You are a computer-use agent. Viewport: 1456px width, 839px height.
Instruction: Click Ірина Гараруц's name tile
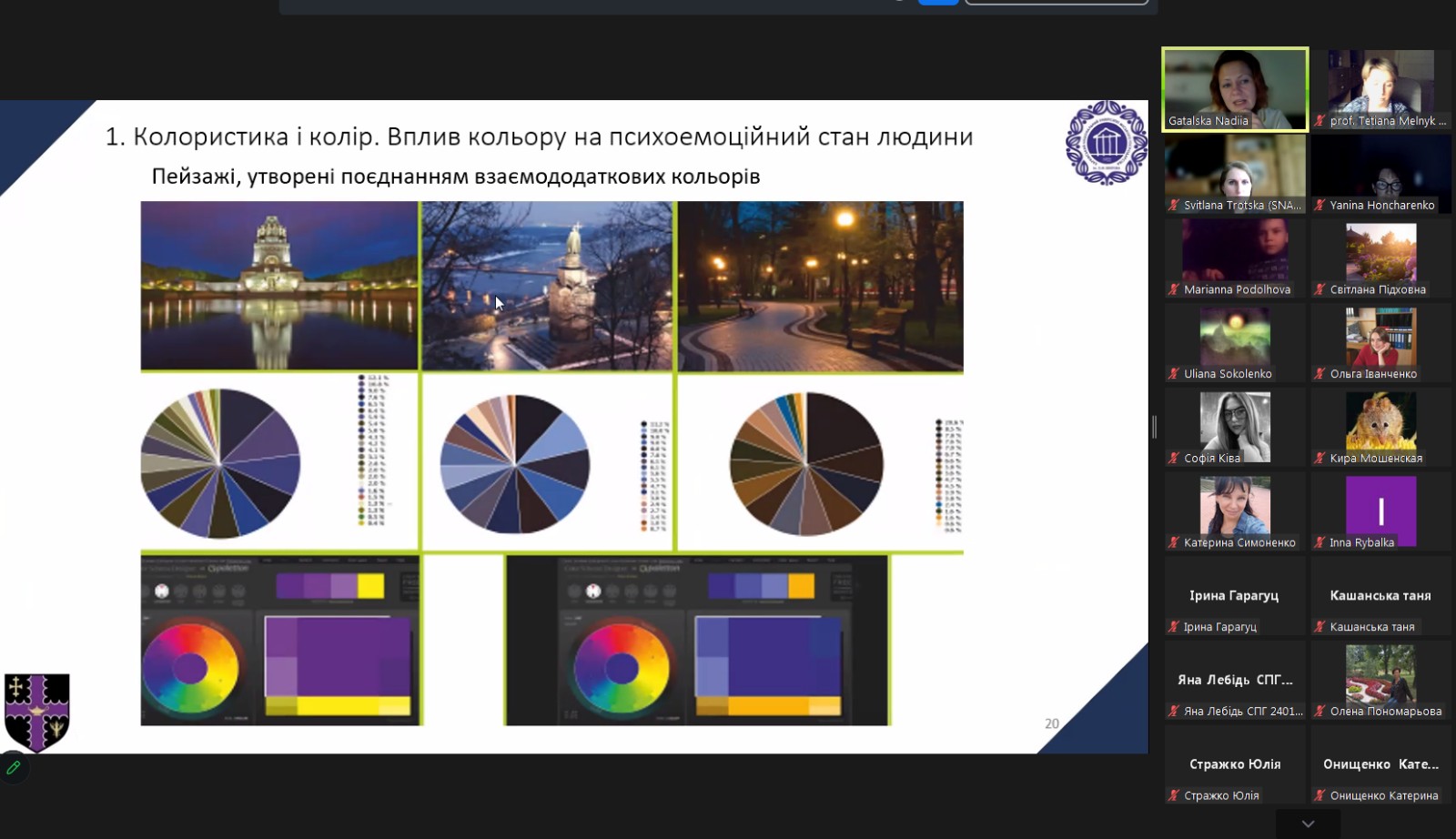(1234, 596)
